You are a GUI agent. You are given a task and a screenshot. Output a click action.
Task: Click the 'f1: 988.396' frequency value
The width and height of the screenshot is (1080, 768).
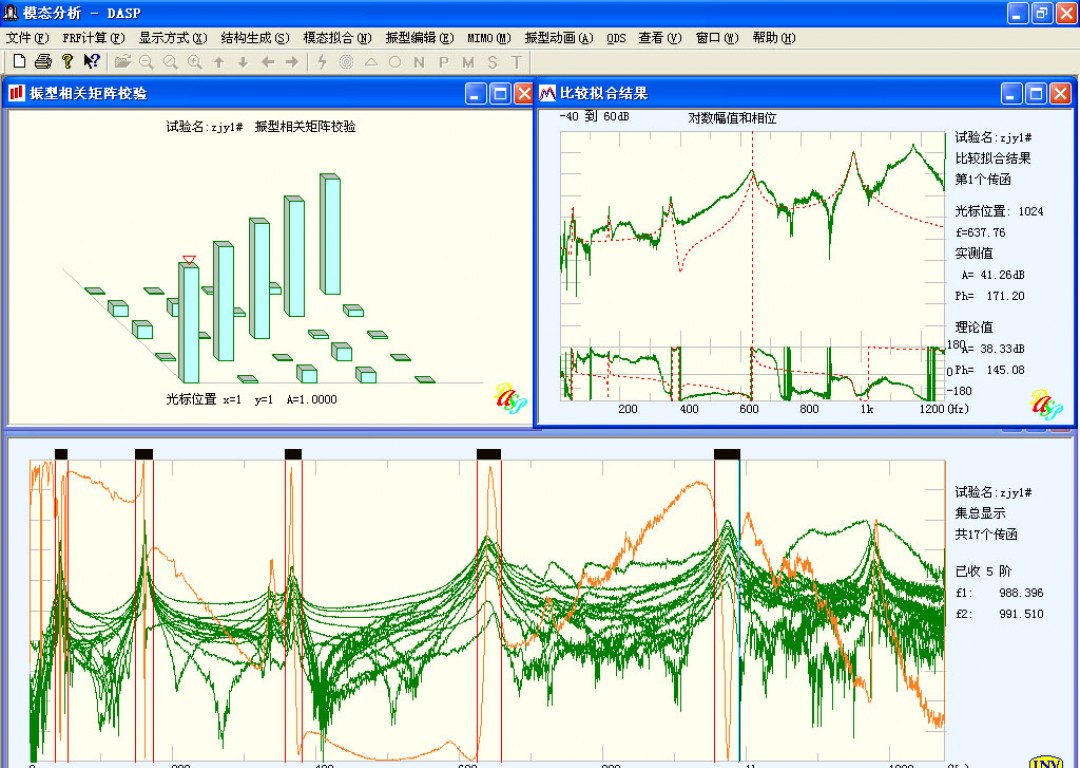(999, 592)
